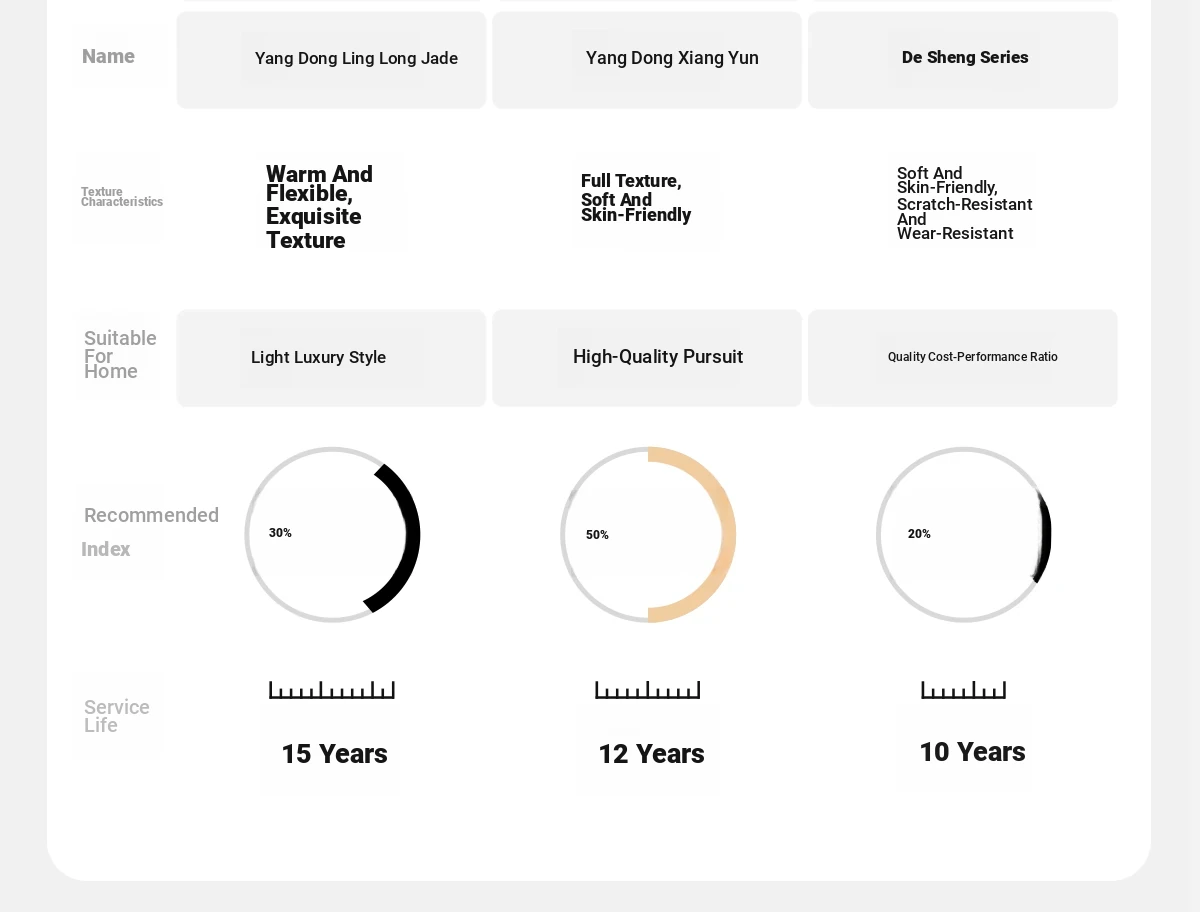Click the ruler icon above 12 Years
1200x912 pixels.
[648, 690]
